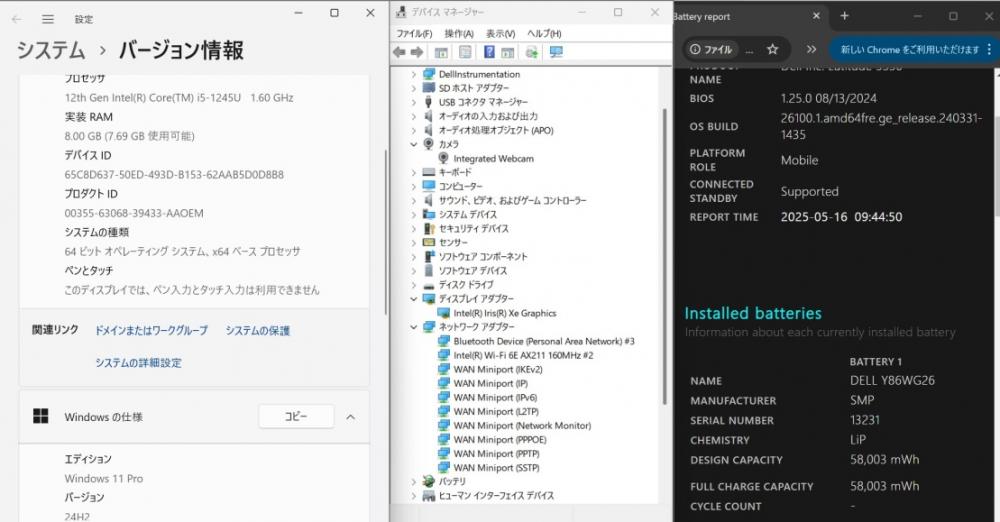Expand the DellInstrumentation category

(414, 74)
